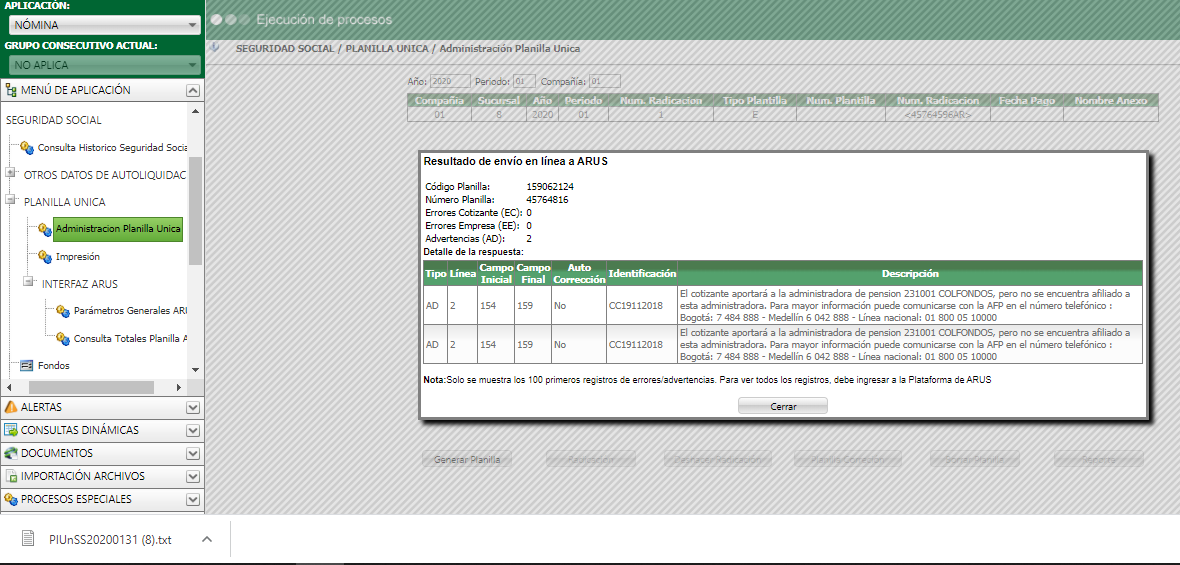Click the Periodo field showing 01
The height and width of the screenshot is (565, 1180).
tap(525, 81)
